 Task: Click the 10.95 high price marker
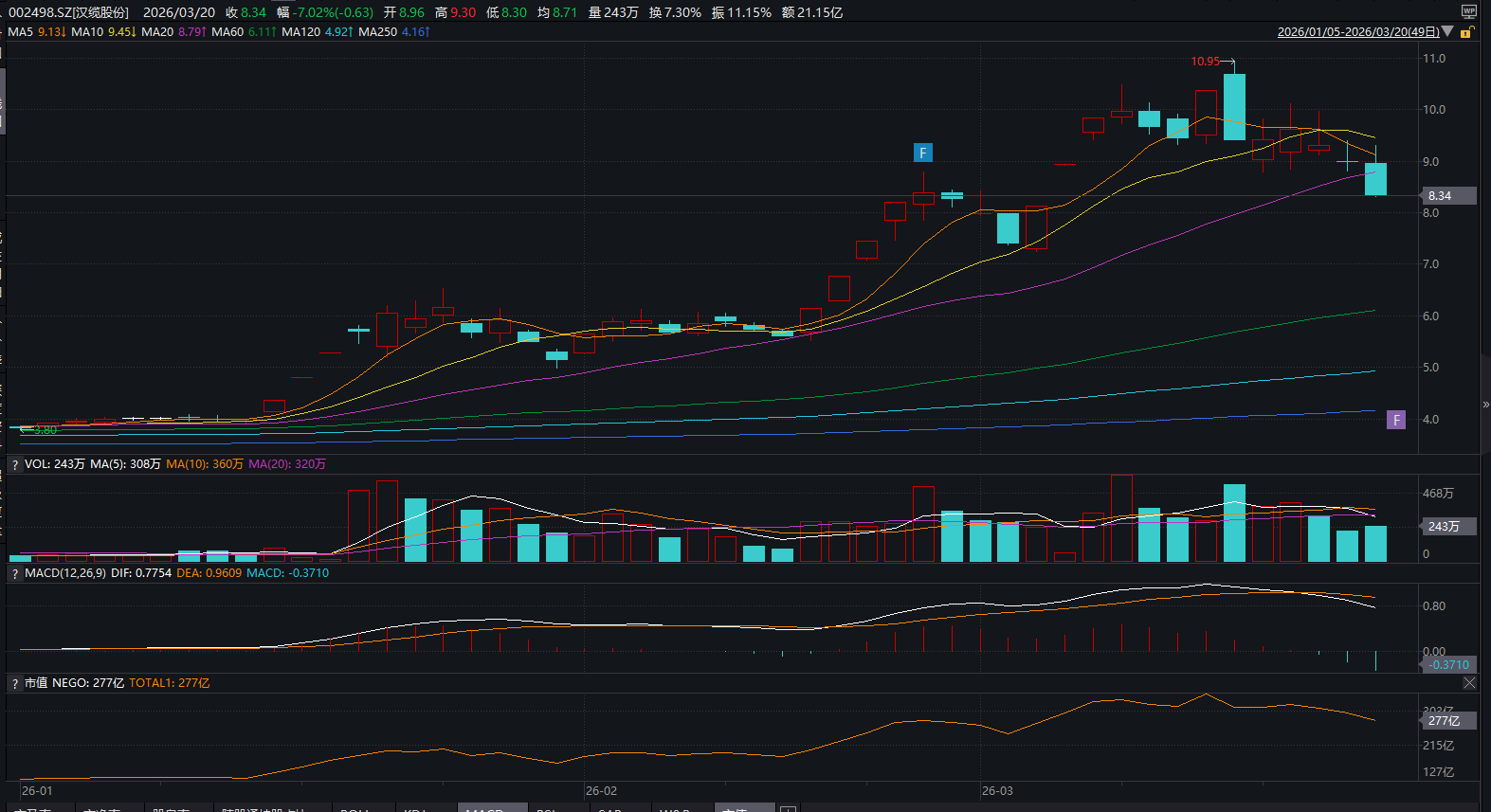(1205, 62)
